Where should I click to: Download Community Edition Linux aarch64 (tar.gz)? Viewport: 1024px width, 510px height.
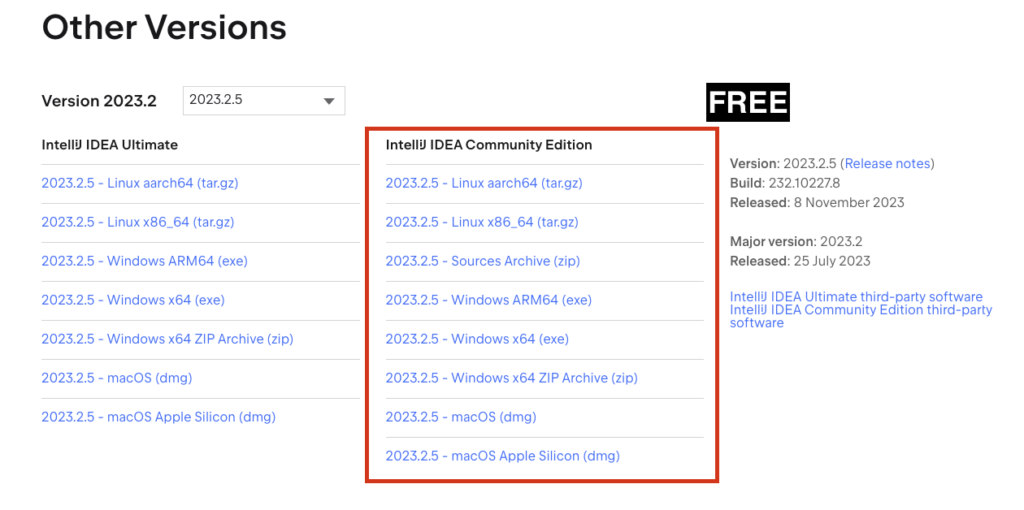point(484,183)
